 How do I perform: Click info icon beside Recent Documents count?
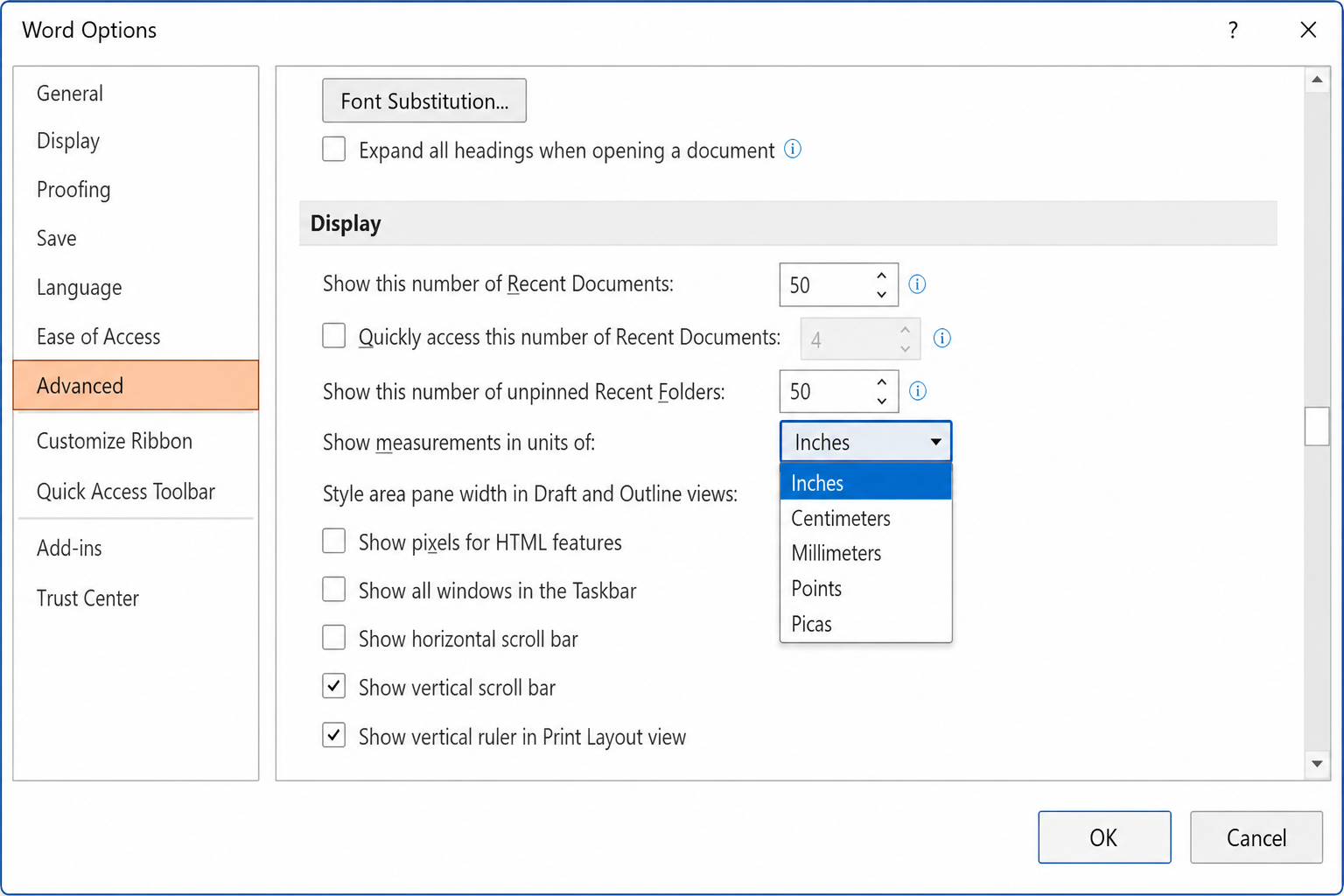pyautogui.click(x=917, y=284)
